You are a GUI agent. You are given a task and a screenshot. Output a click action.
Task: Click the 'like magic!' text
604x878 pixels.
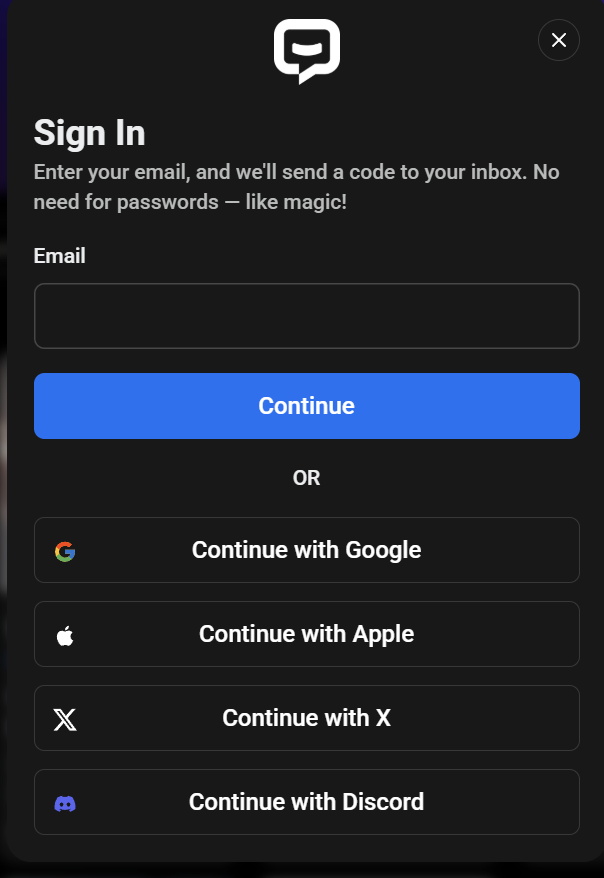pyautogui.click(x=296, y=202)
